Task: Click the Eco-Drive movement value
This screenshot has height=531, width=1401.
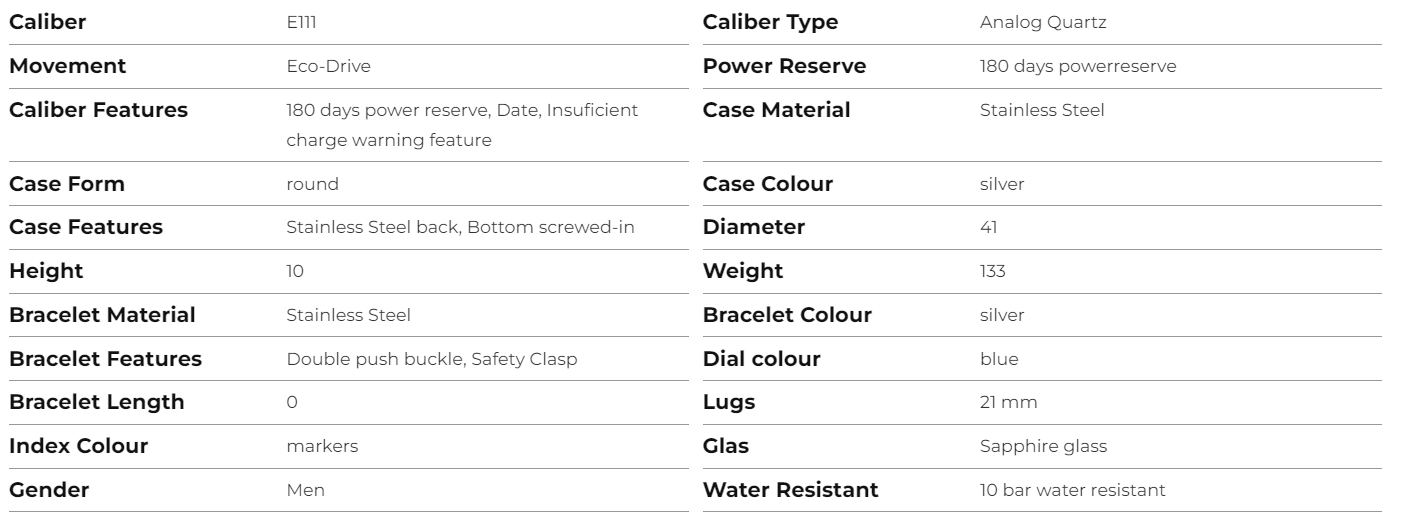Action: click(x=329, y=67)
